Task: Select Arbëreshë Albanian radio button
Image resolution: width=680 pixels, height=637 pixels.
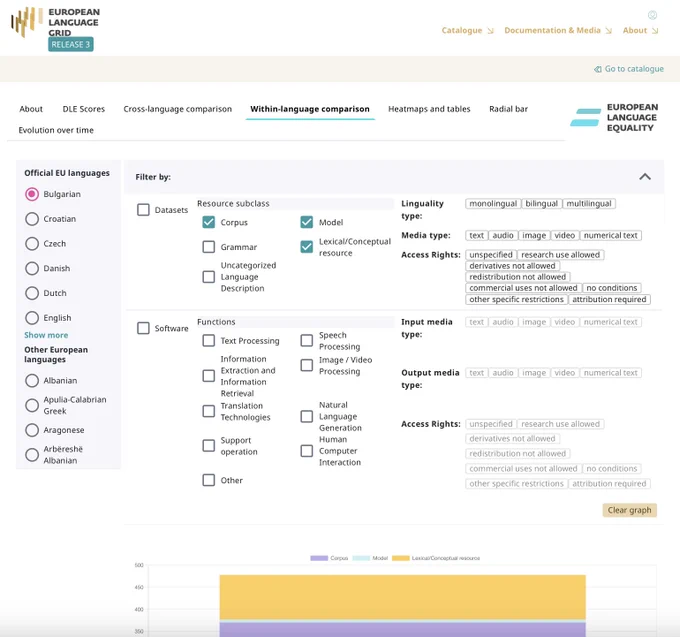Action: (32, 455)
